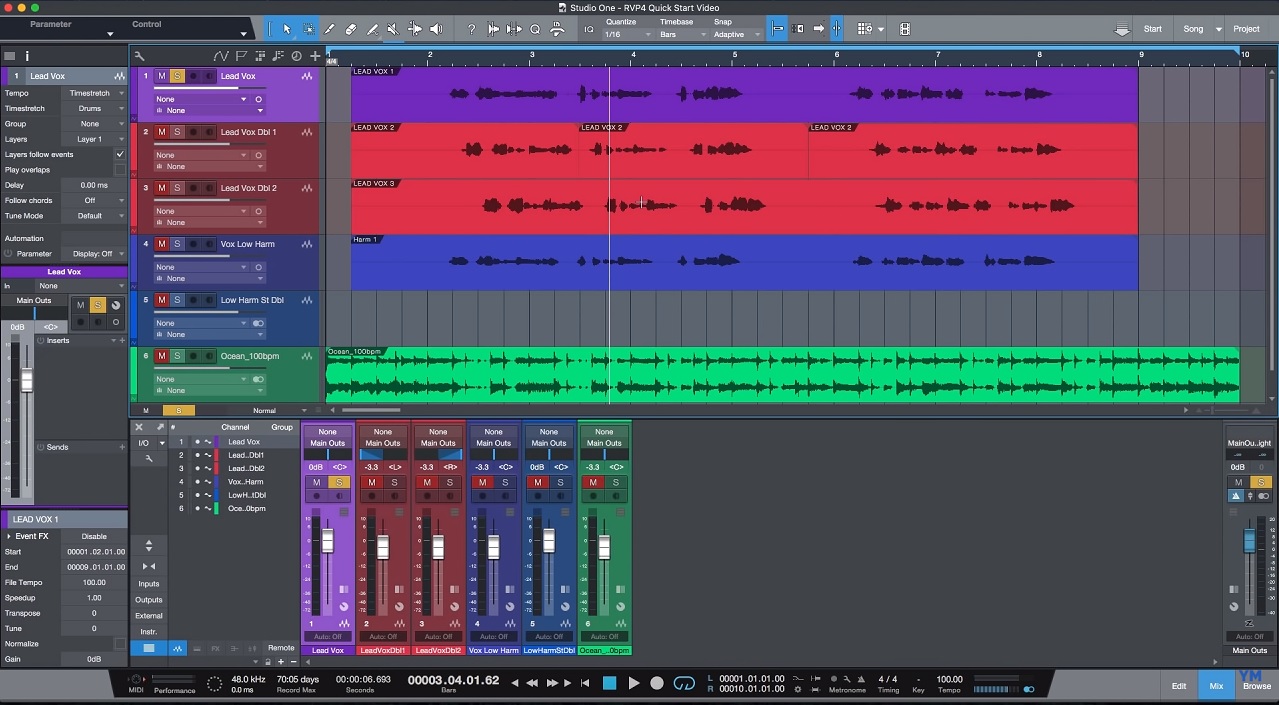
Task: Click the Lead Vox channel volume fader
Action: [x=327, y=541]
